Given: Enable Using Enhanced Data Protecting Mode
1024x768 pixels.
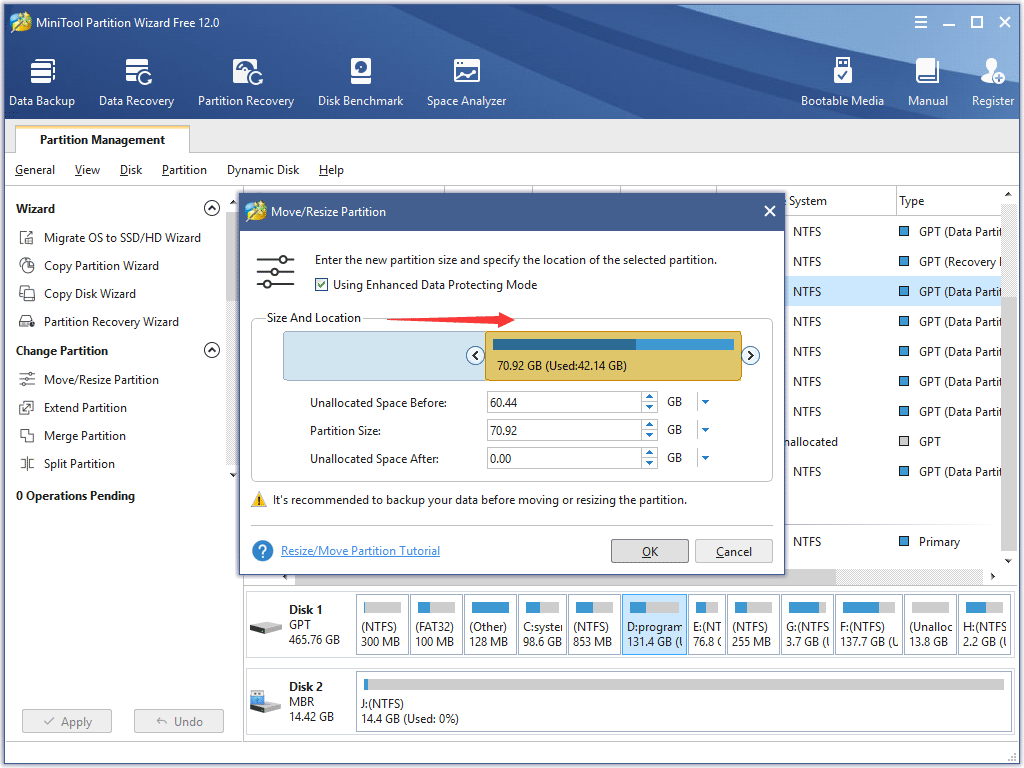Looking at the screenshot, I should click(x=321, y=285).
